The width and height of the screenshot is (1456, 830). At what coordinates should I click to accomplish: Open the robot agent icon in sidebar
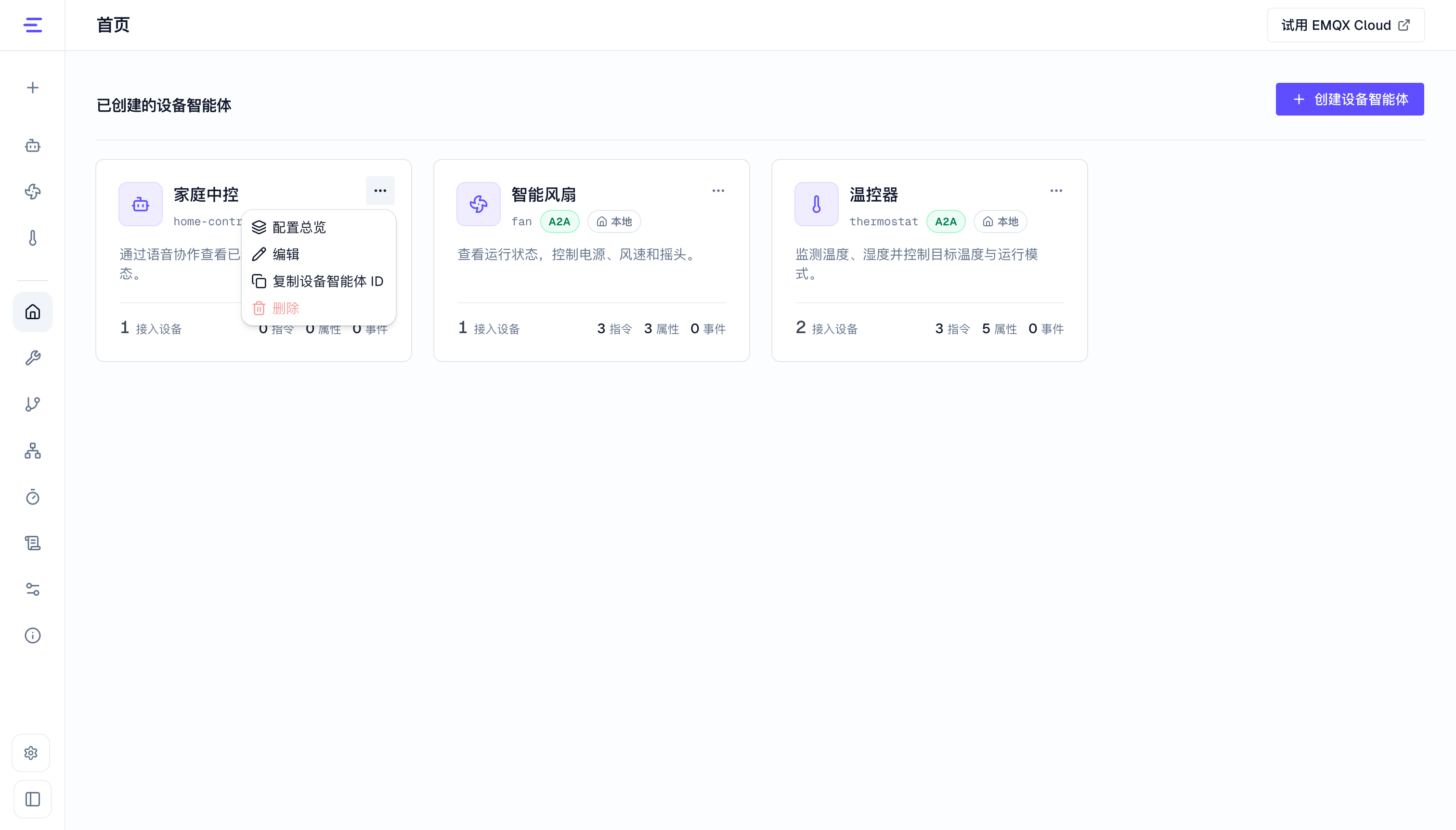pyautogui.click(x=32, y=146)
